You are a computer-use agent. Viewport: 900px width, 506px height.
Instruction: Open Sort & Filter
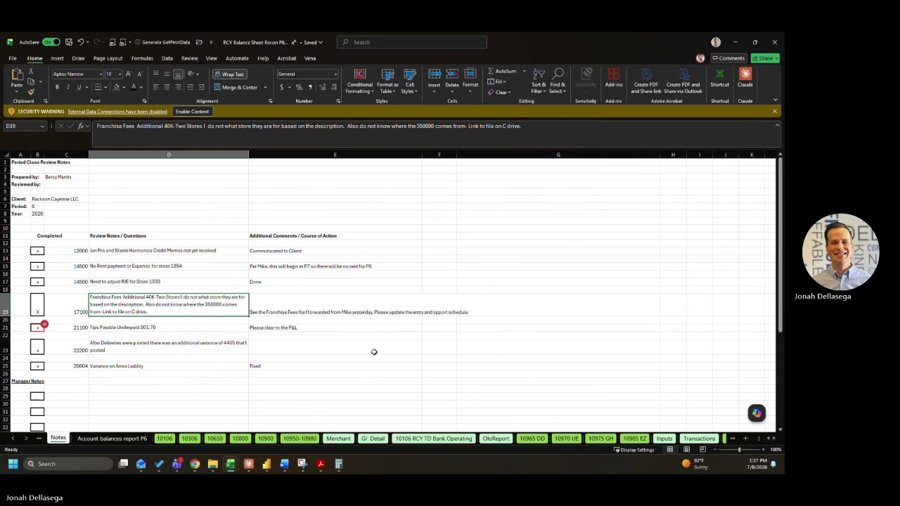click(x=538, y=81)
